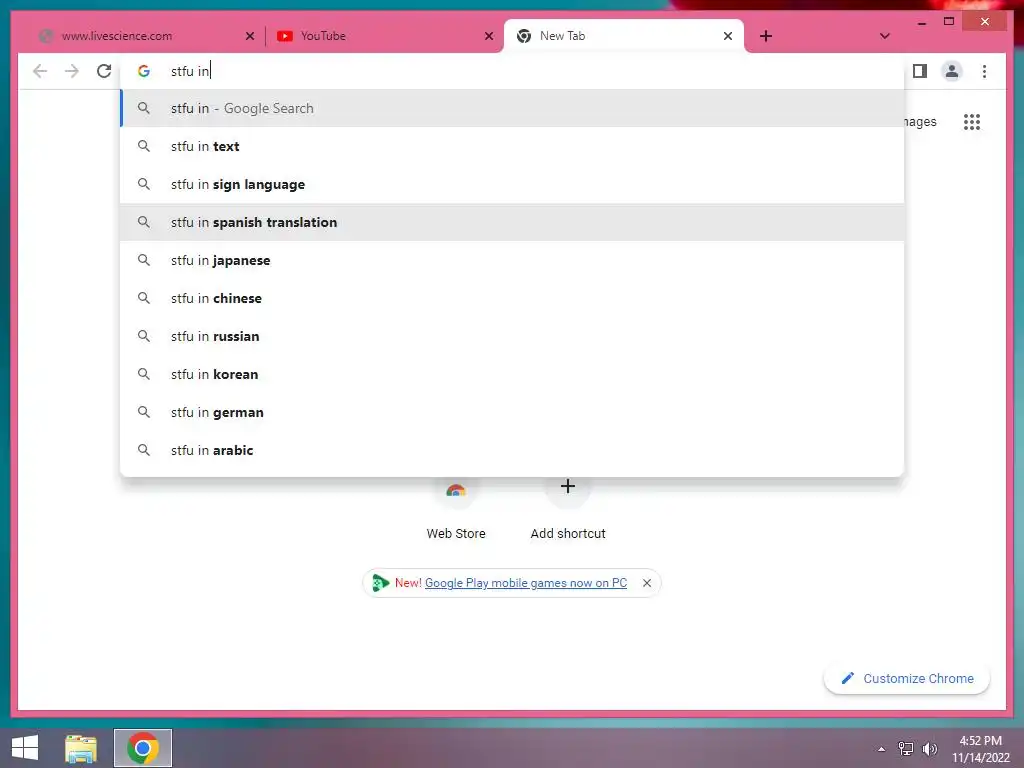
Task: Show hidden system tray icons
Action: coord(881,749)
